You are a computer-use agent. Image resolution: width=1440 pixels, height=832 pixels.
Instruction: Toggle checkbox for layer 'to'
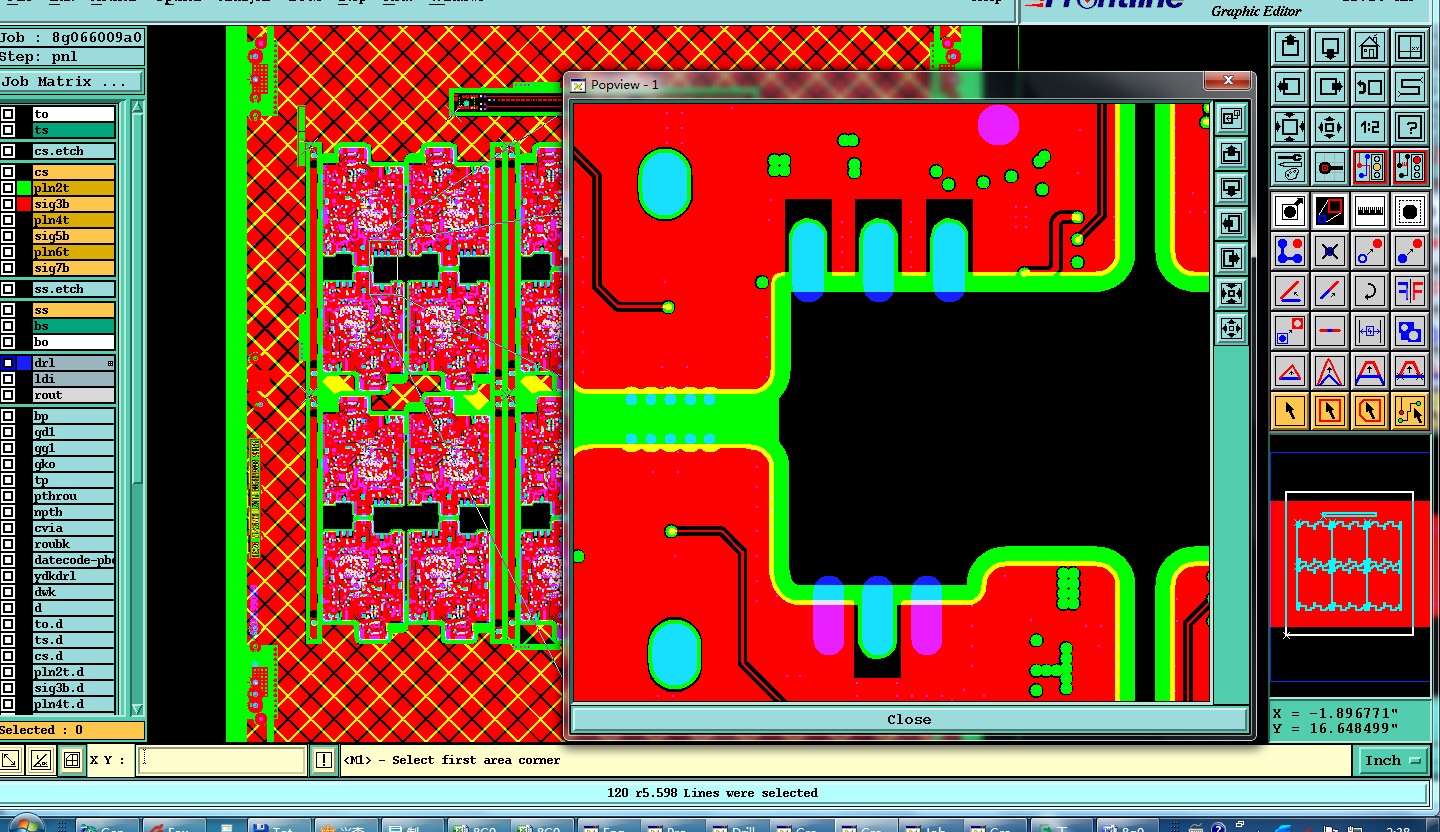[8, 114]
